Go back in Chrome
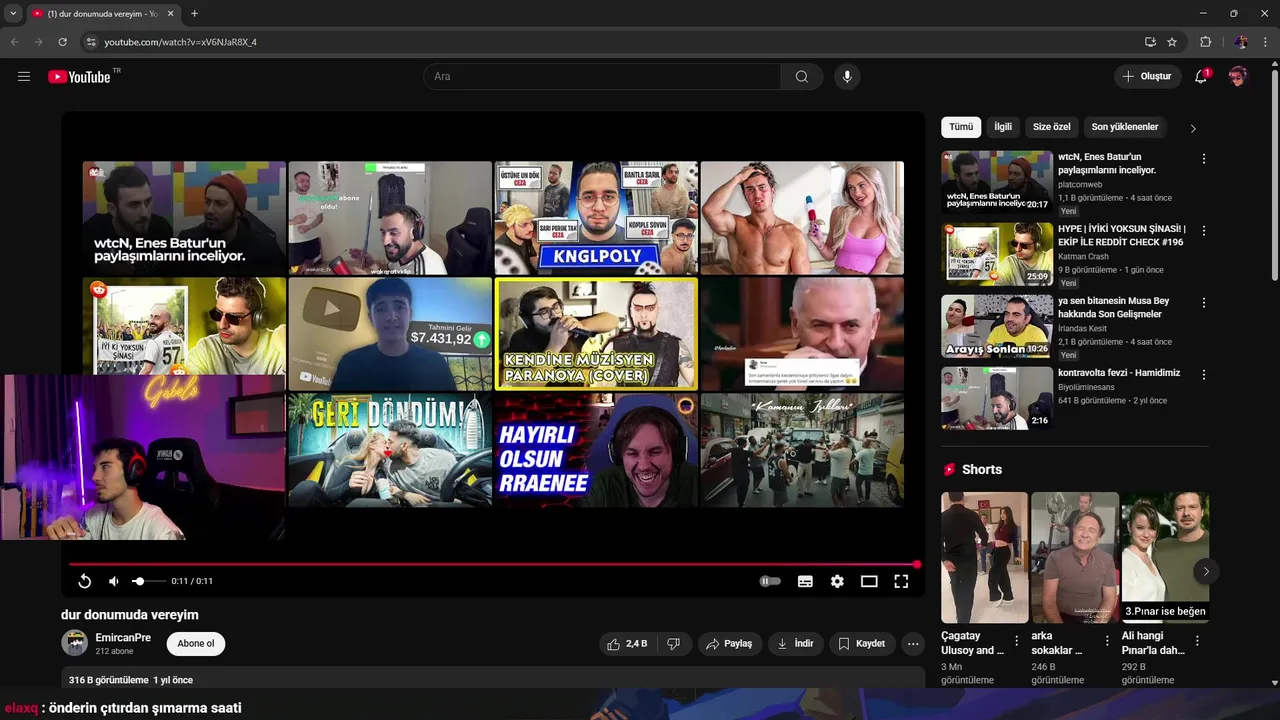1280x720 pixels. tap(14, 42)
